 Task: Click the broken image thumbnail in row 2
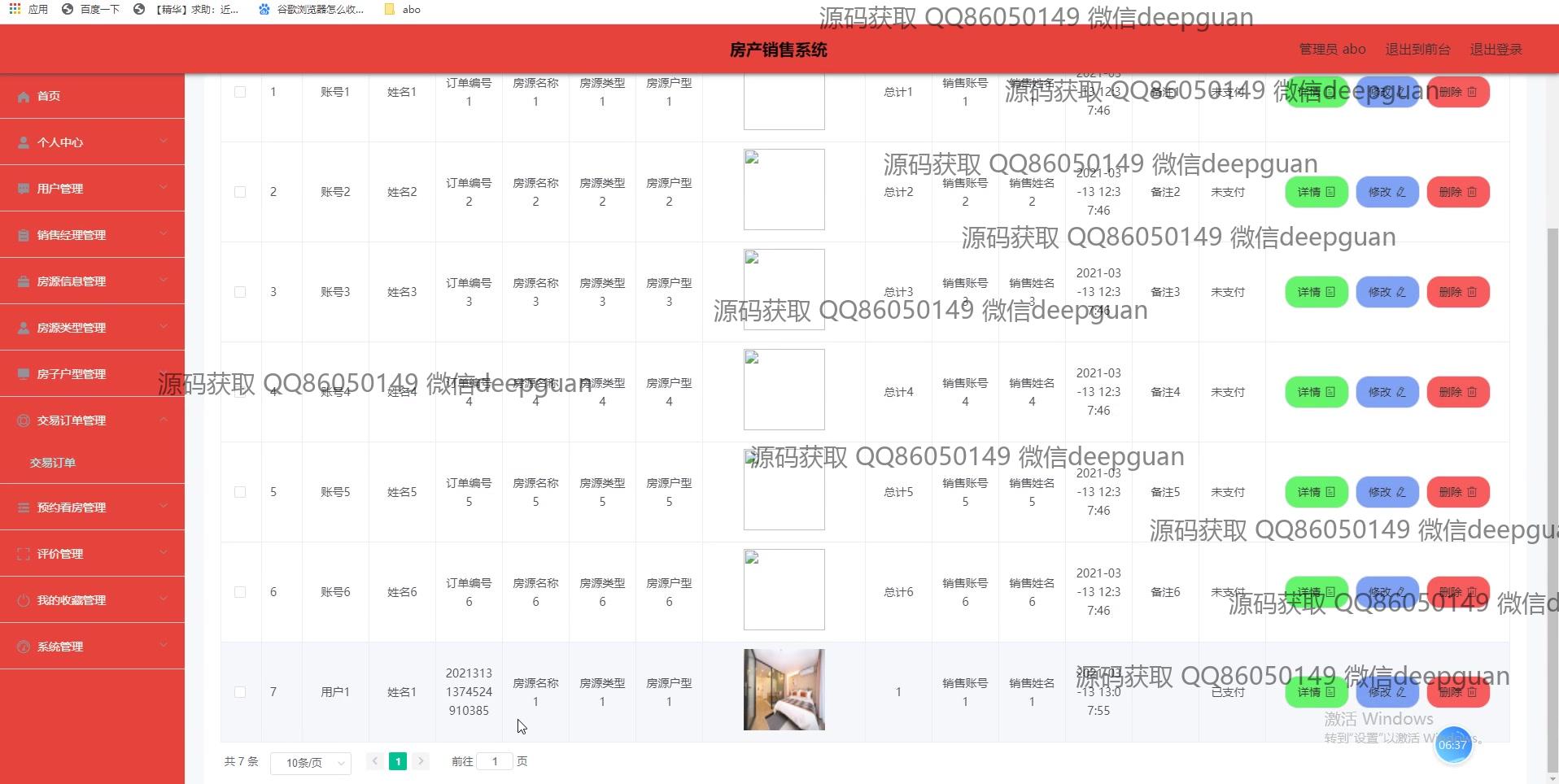(784, 189)
